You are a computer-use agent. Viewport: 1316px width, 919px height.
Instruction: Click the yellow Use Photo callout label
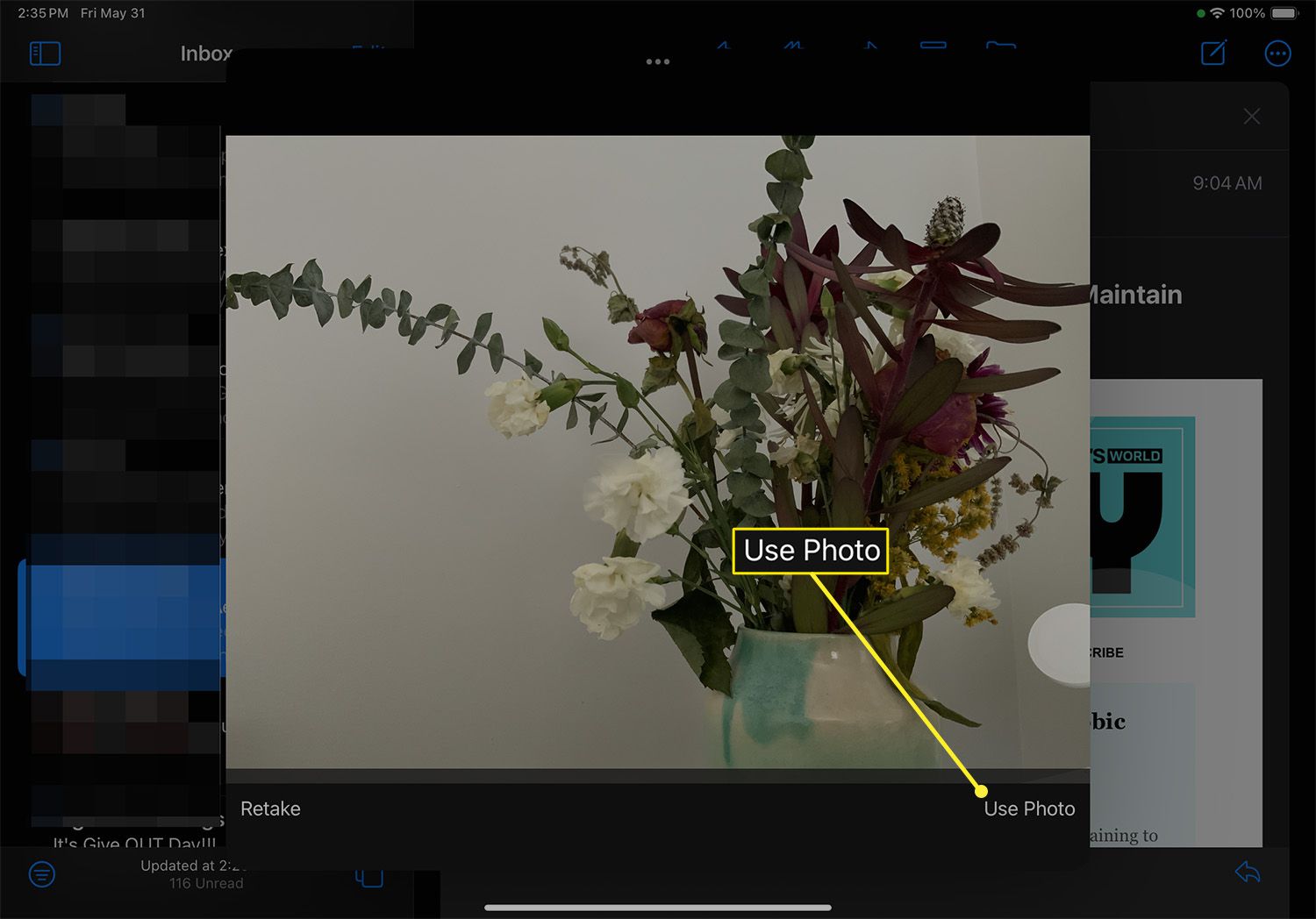pyautogui.click(x=811, y=551)
